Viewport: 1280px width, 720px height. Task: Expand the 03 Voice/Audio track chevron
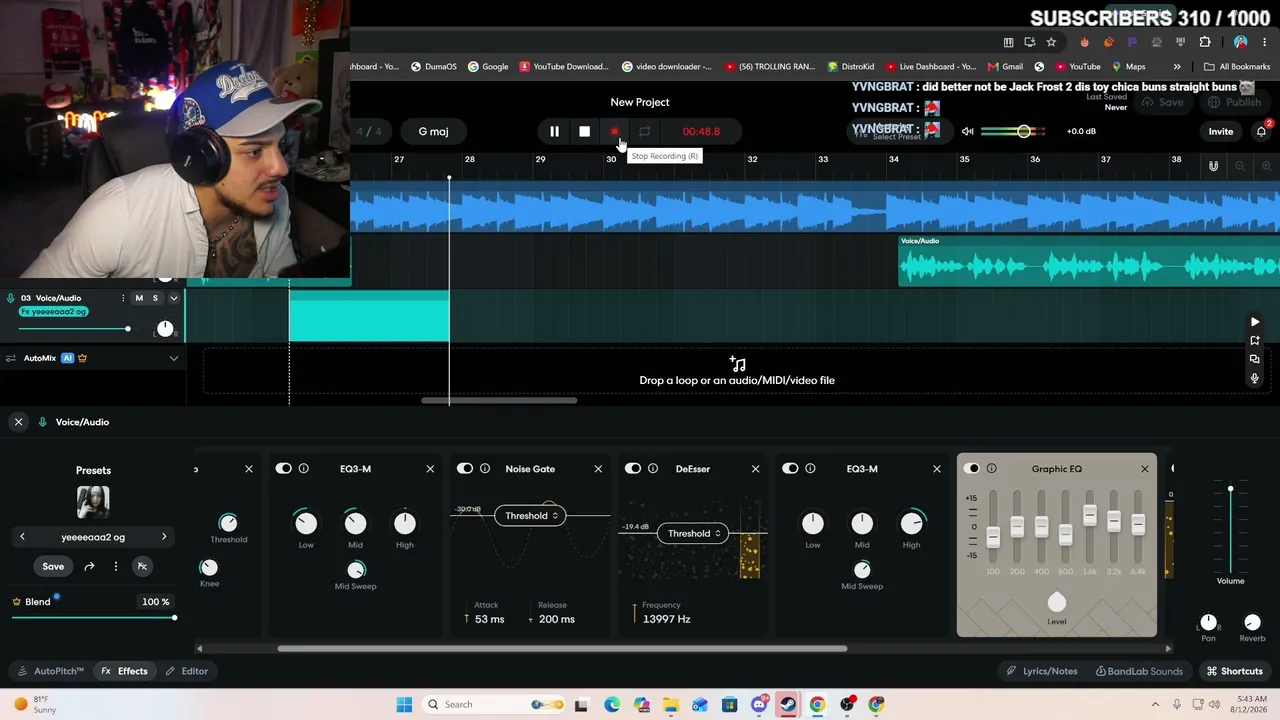tap(173, 298)
